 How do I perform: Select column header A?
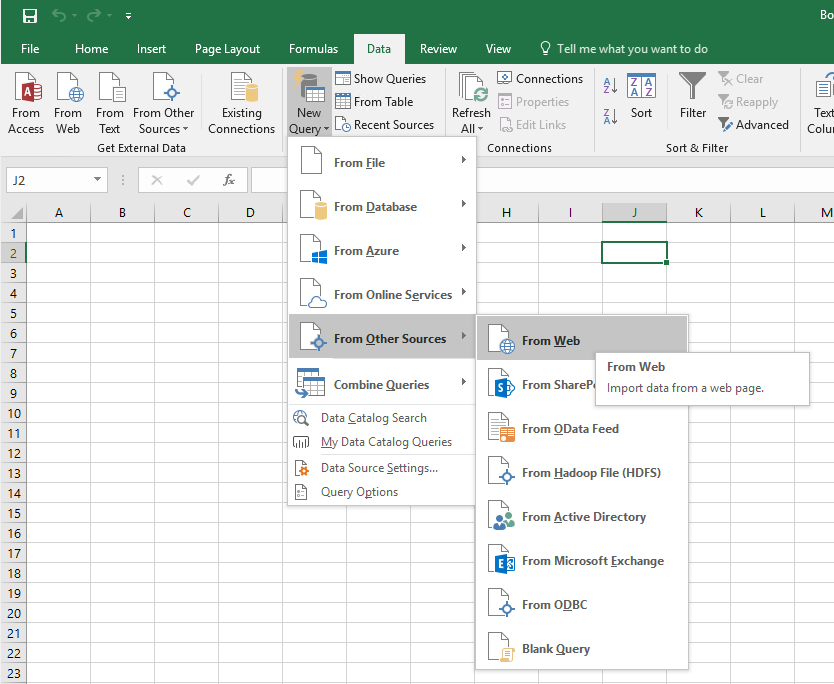(59, 213)
